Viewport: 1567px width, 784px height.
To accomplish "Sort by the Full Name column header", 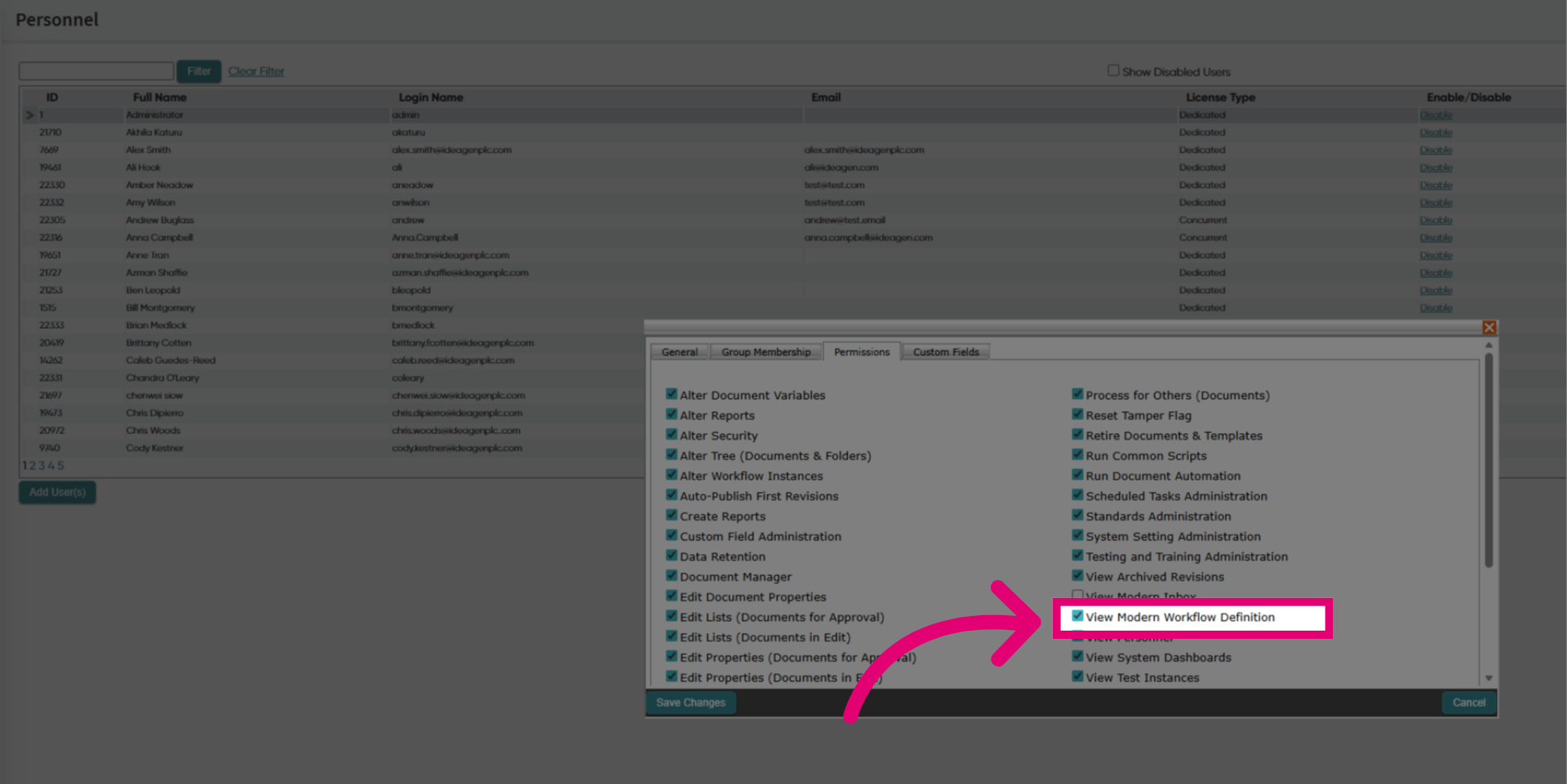I will pos(160,97).
